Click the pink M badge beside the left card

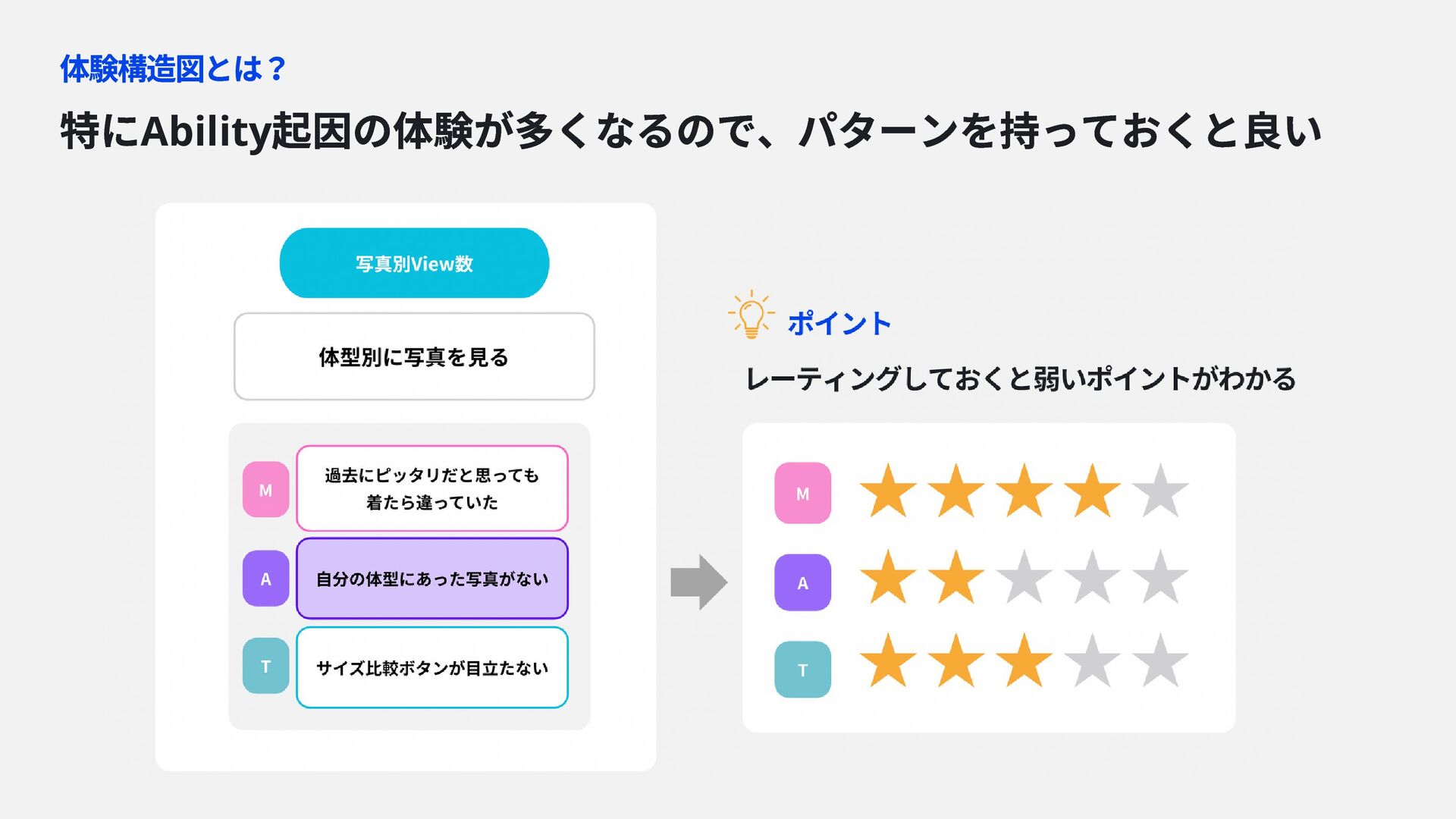pos(265,490)
